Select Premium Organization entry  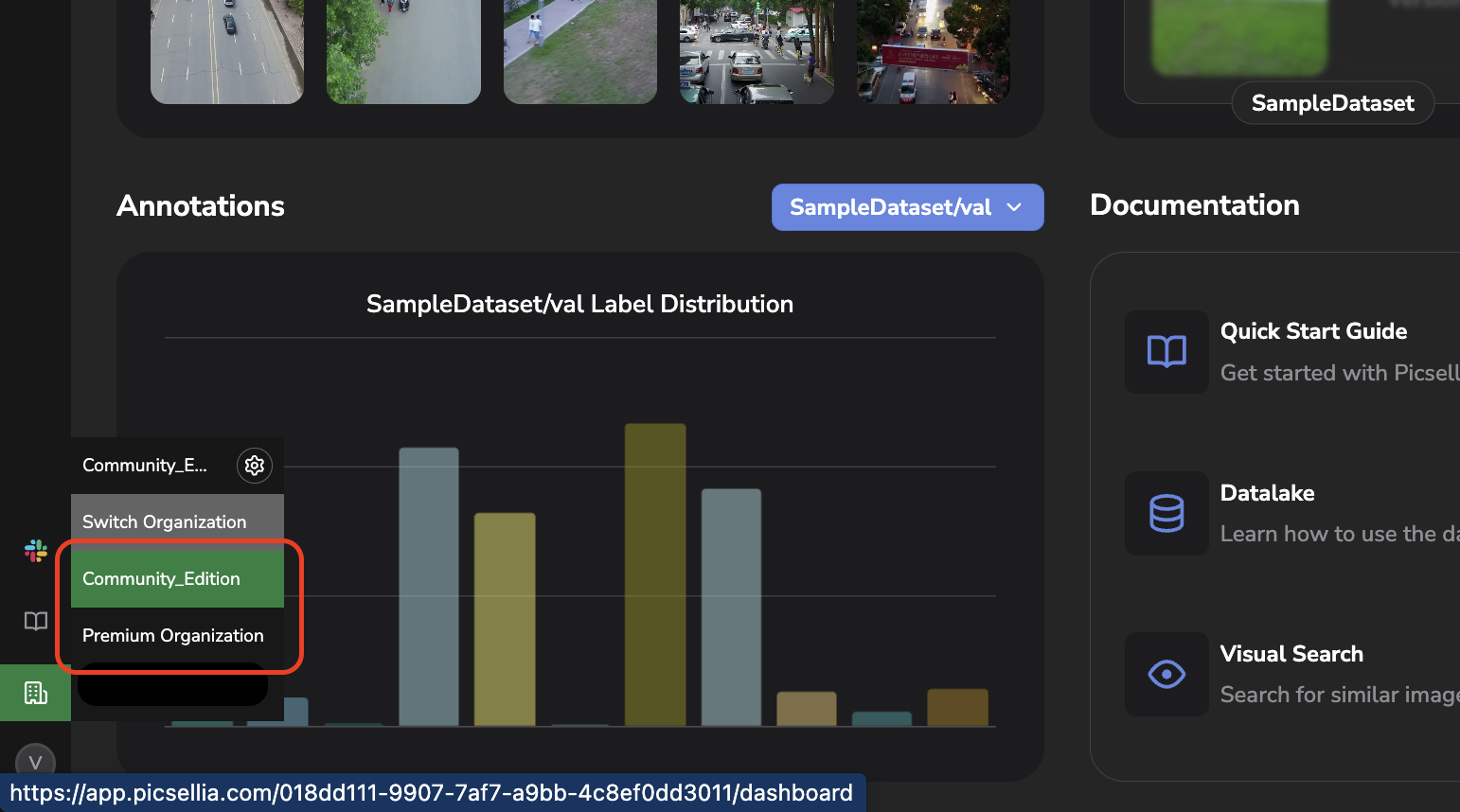pyautogui.click(x=177, y=636)
